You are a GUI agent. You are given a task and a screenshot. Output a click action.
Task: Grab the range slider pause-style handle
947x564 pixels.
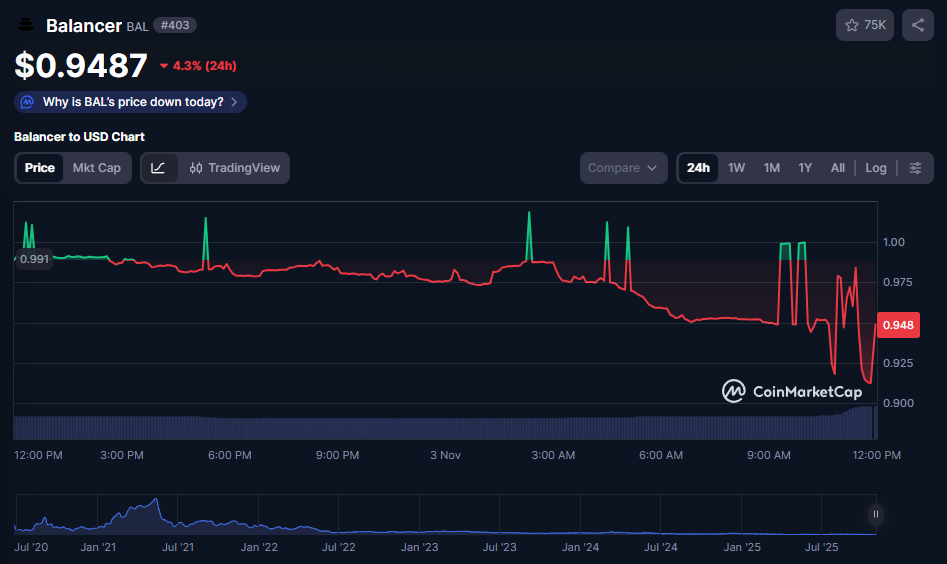(875, 514)
